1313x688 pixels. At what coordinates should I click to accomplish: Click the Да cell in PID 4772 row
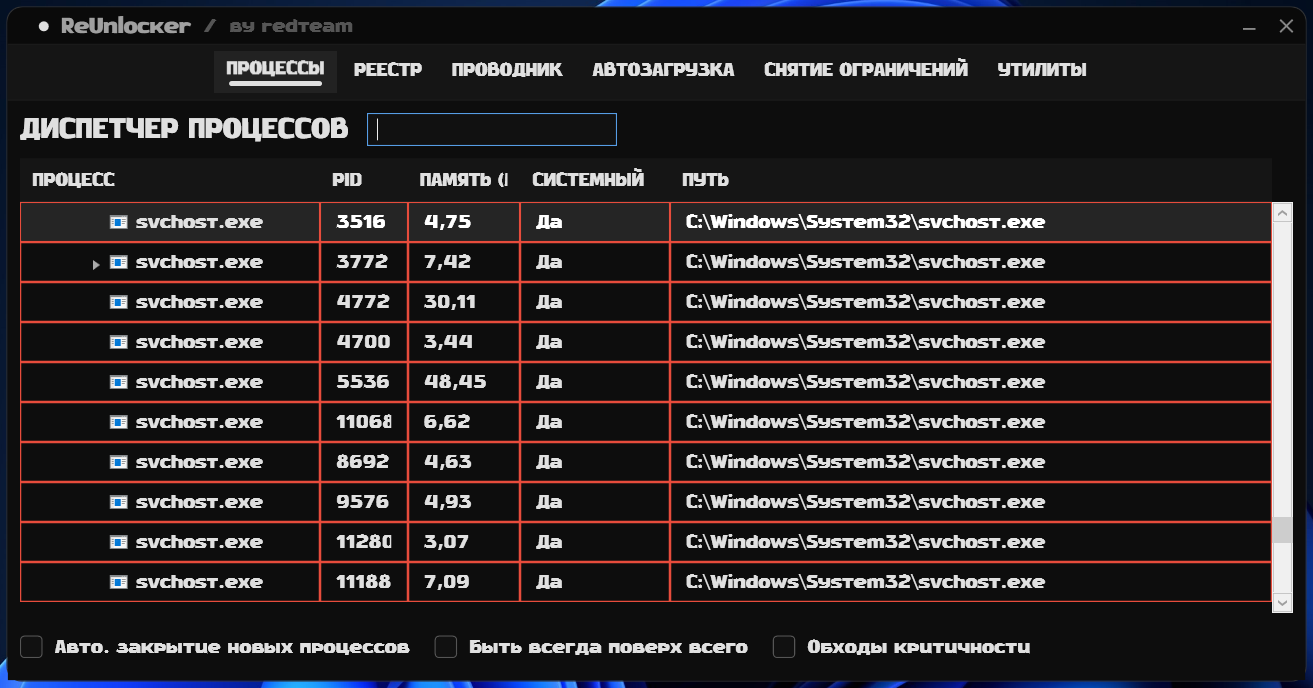[x=595, y=302]
